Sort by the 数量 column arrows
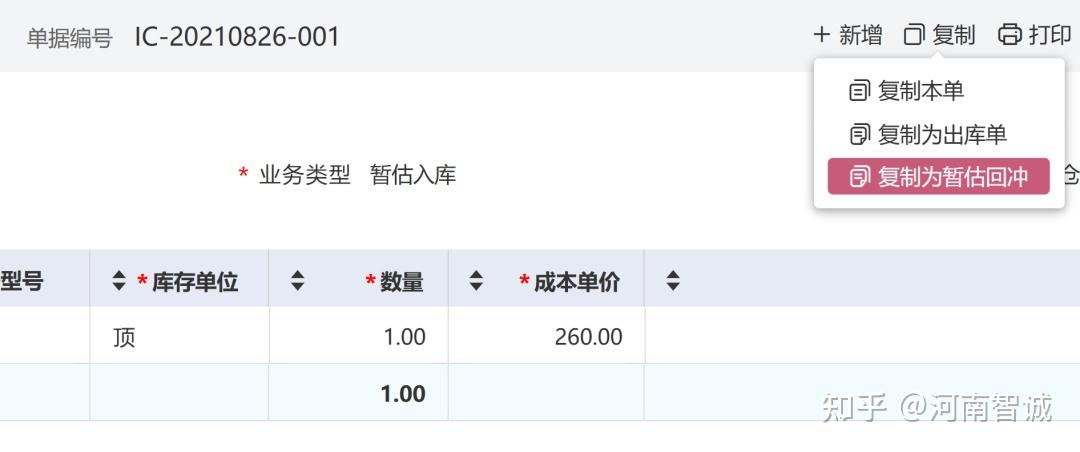Image resolution: width=1080 pixels, height=452 pixels. (x=297, y=280)
